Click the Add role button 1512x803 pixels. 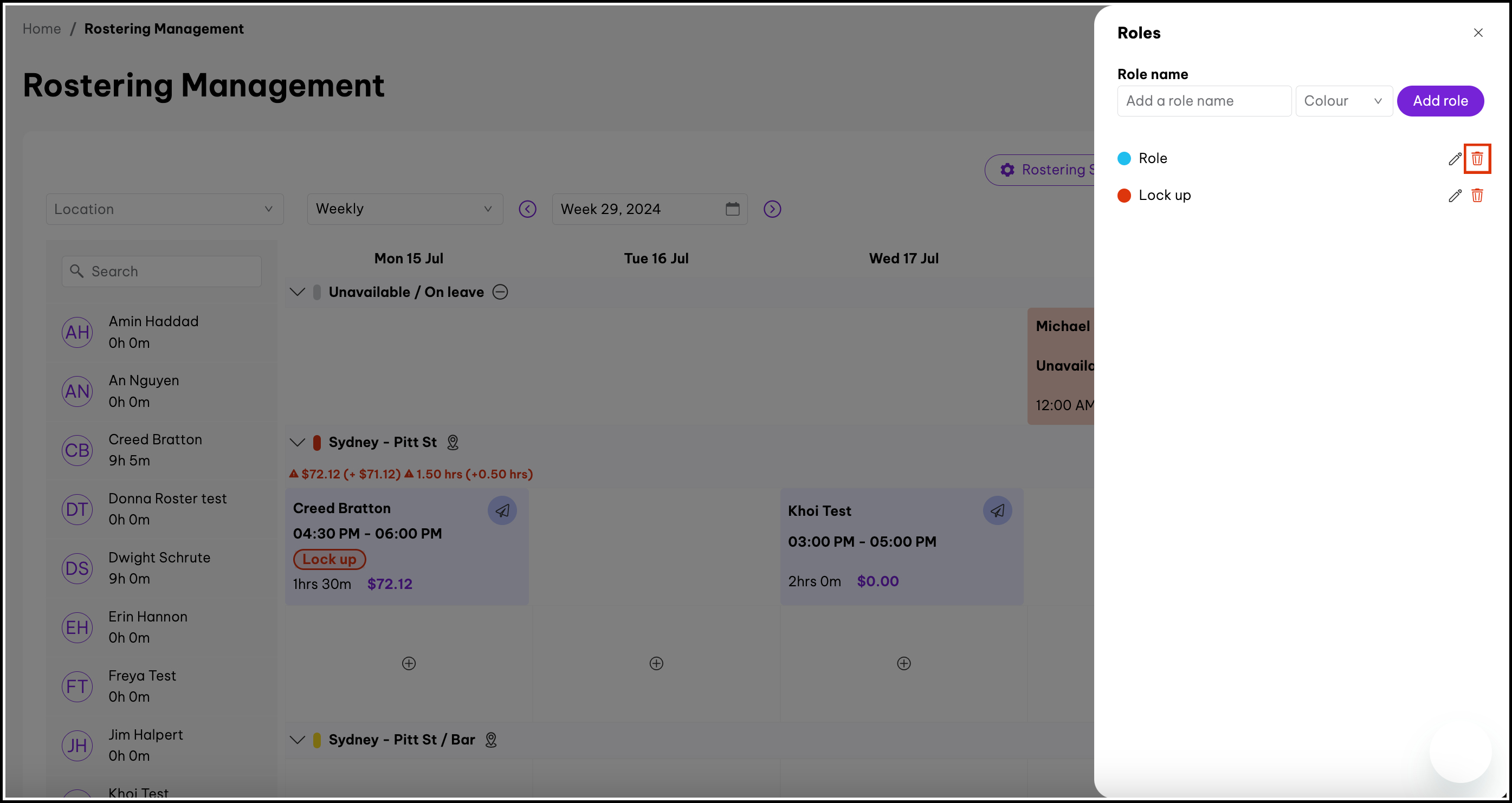coord(1440,101)
